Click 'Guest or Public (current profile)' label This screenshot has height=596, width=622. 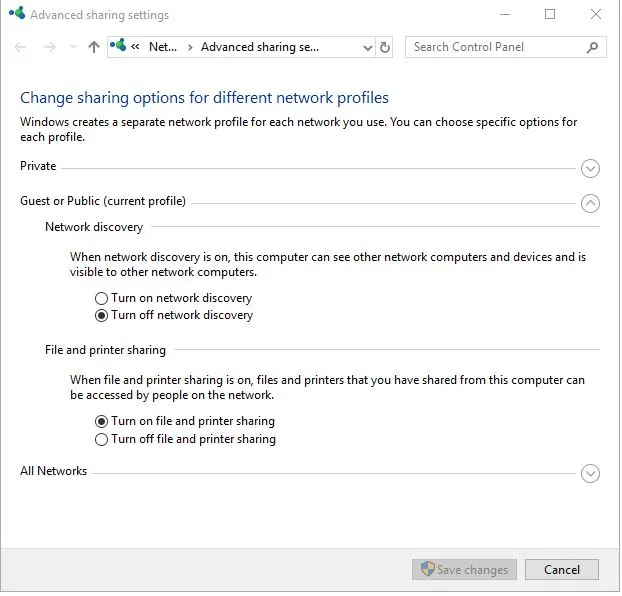(103, 201)
